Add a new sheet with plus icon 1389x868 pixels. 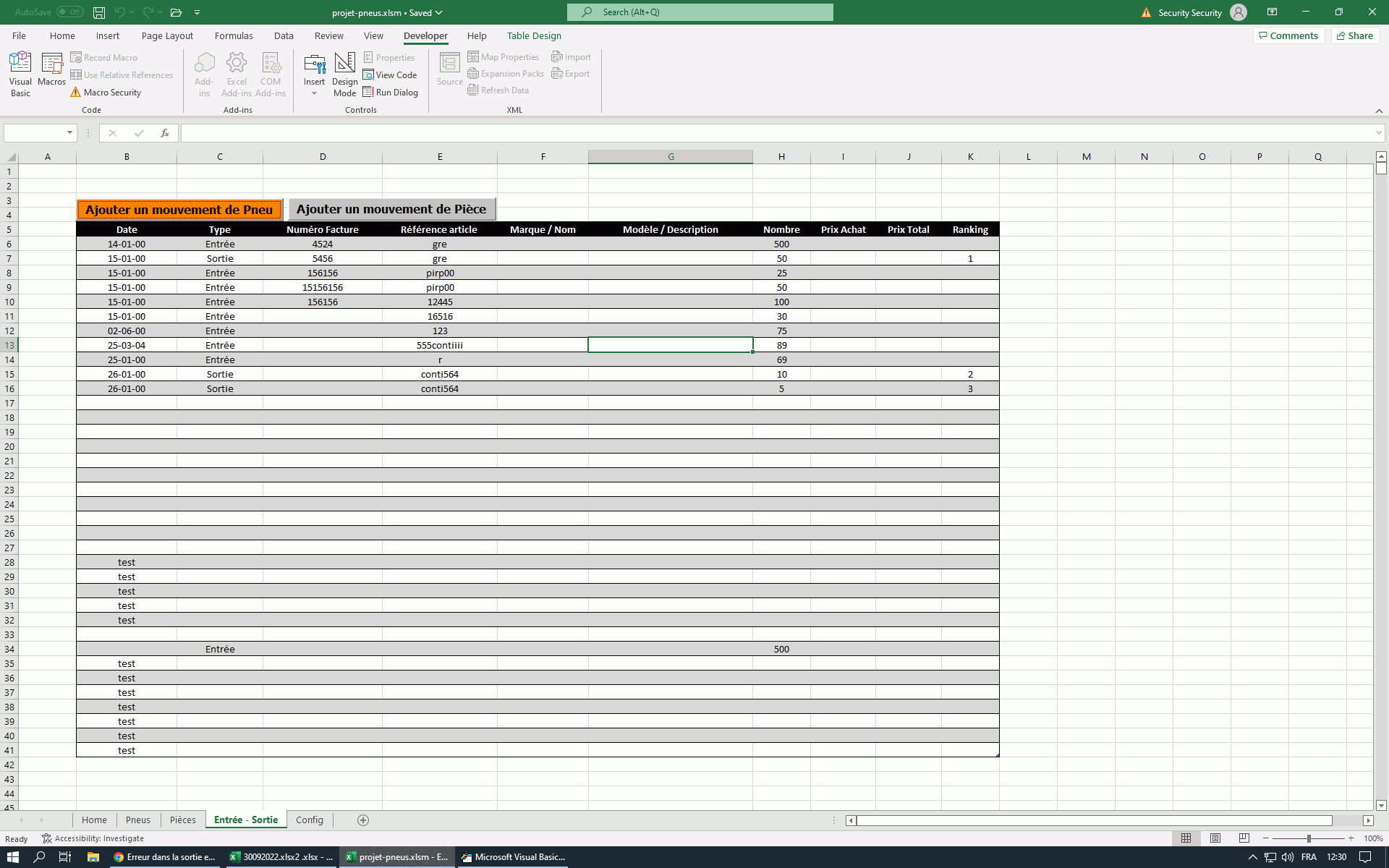tap(363, 820)
